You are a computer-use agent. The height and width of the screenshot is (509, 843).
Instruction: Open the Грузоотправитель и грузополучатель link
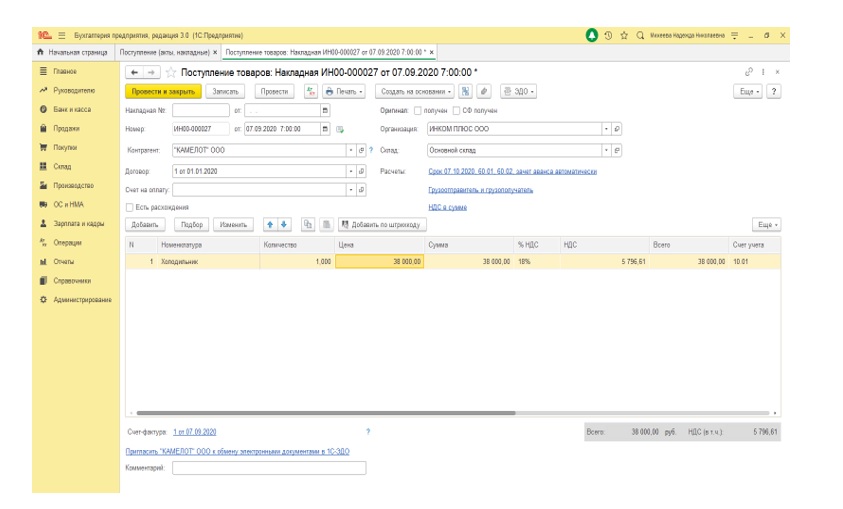pos(480,189)
